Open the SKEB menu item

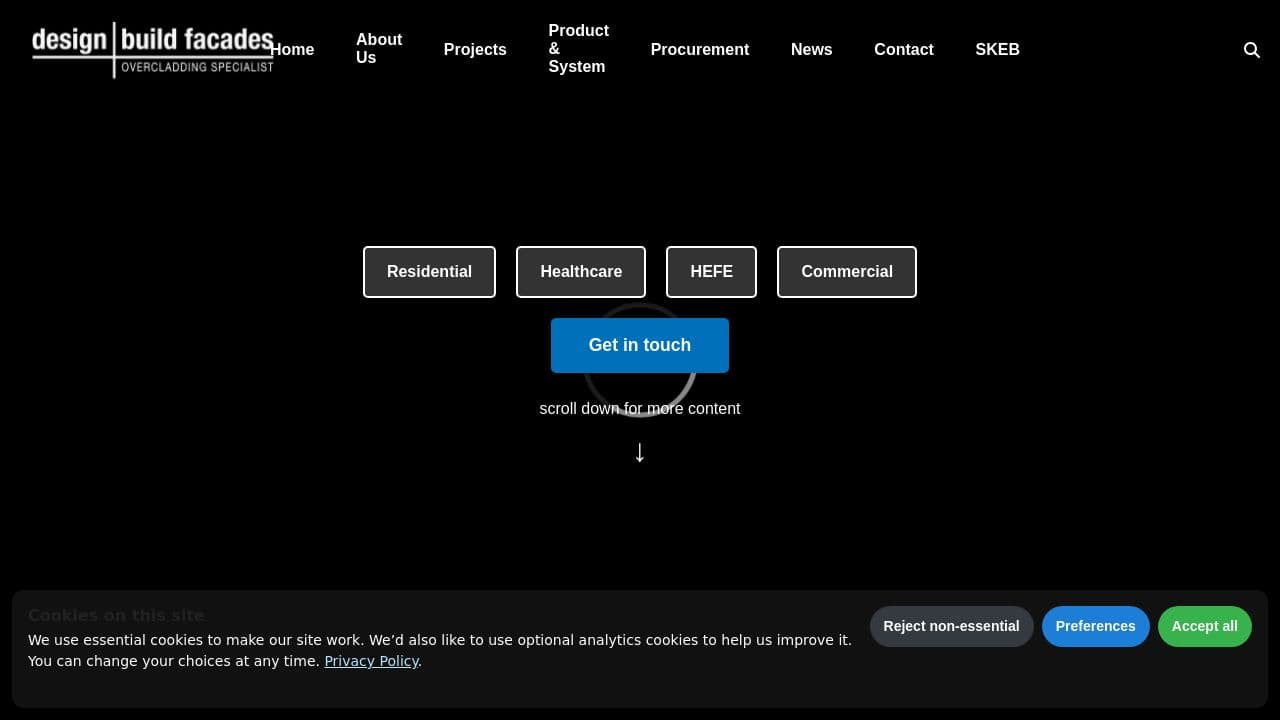point(998,50)
